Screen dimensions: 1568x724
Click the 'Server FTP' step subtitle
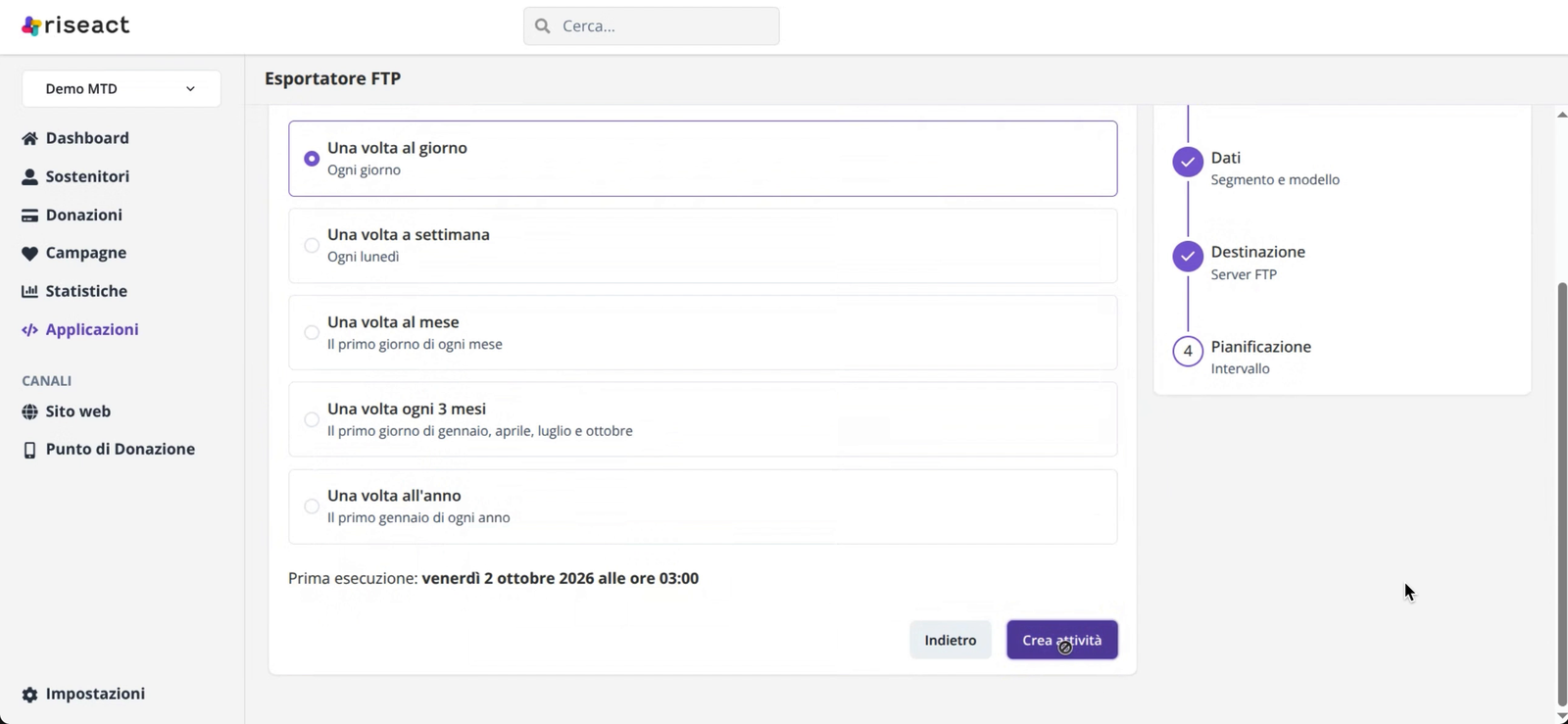coord(1244,275)
